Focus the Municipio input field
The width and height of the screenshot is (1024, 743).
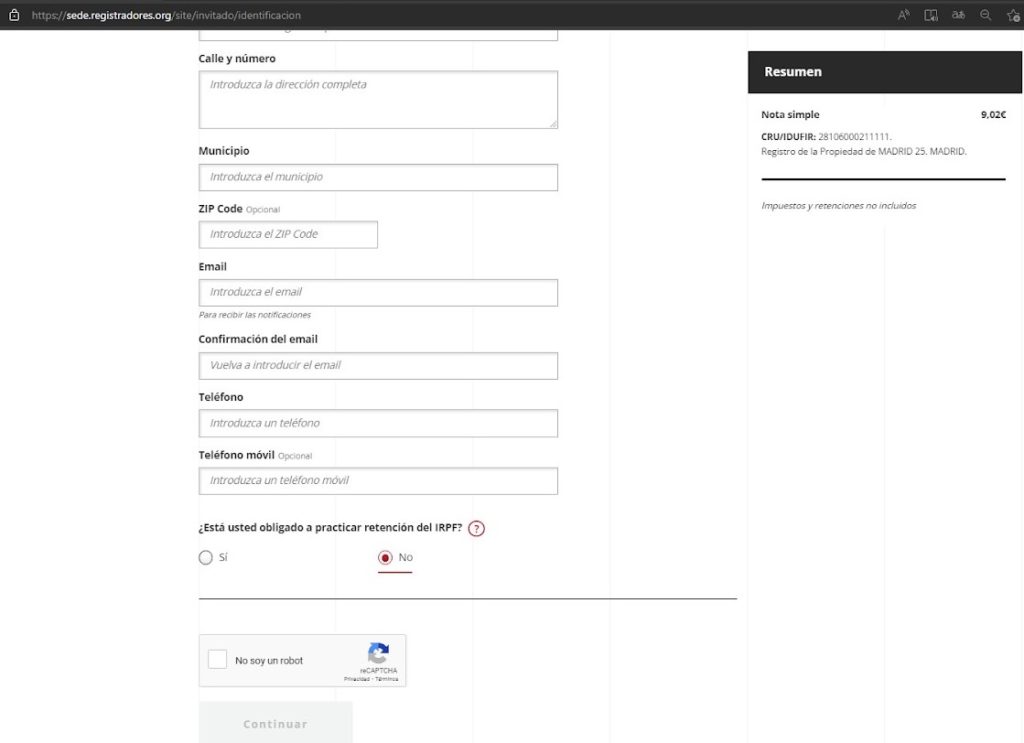[x=378, y=177]
